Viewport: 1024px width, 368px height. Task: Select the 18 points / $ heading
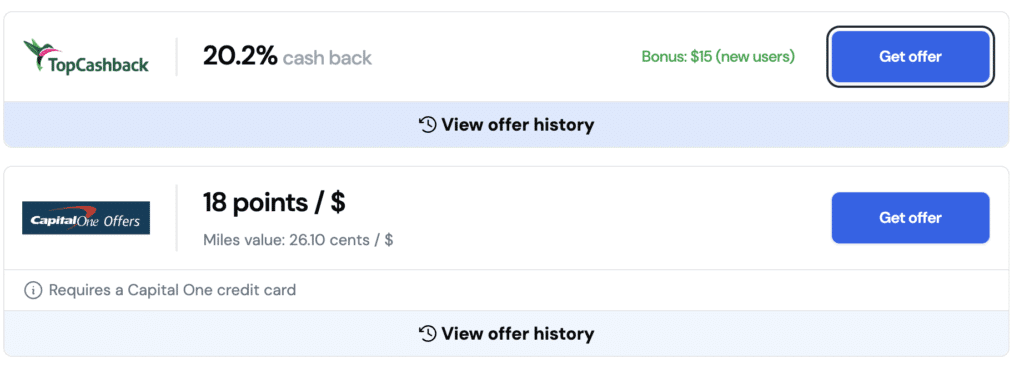coord(274,203)
